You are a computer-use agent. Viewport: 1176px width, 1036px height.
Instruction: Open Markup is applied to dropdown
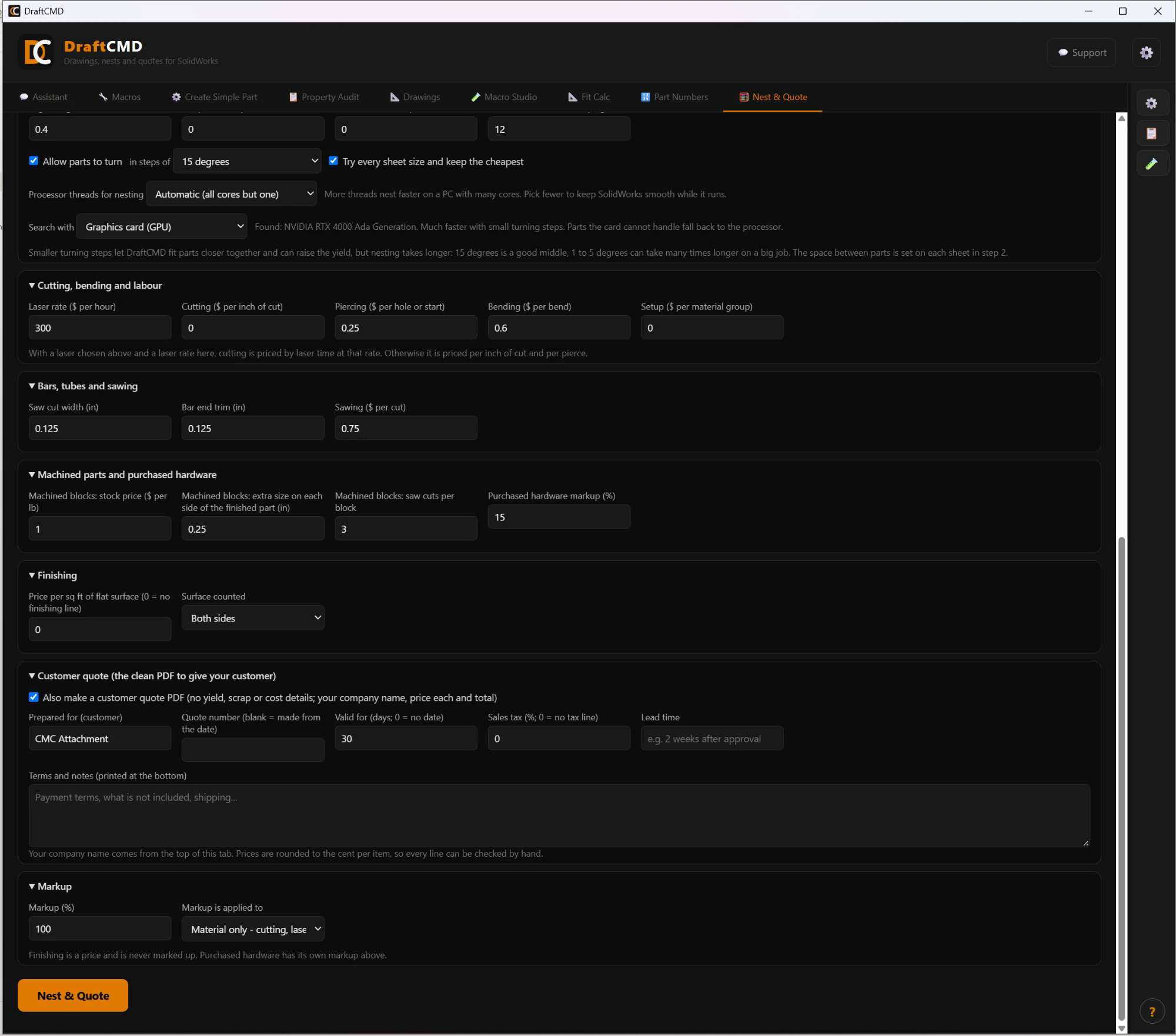253,929
